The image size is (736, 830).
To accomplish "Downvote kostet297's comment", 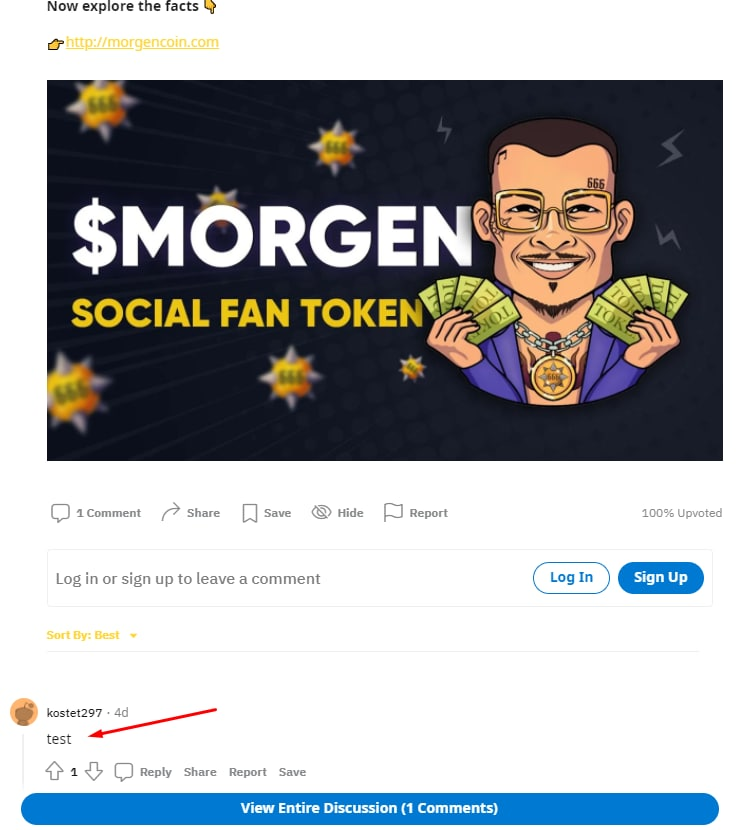I will tap(94, 771).
